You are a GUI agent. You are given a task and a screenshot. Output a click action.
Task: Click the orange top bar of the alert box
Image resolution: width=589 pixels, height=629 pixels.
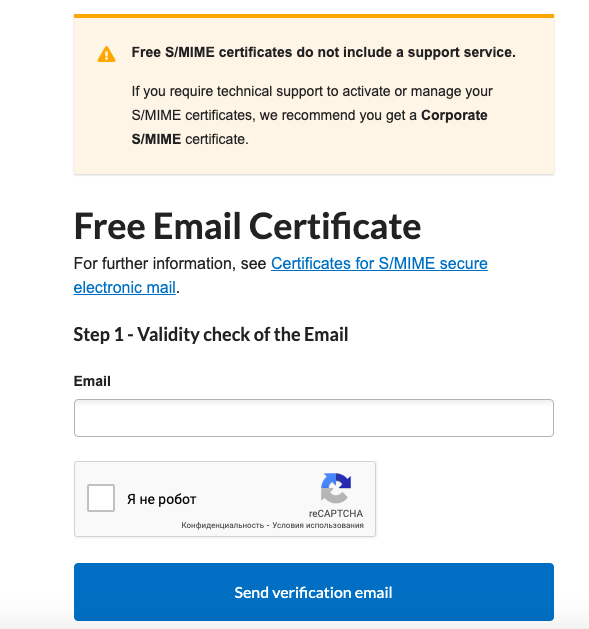(314, 16)
